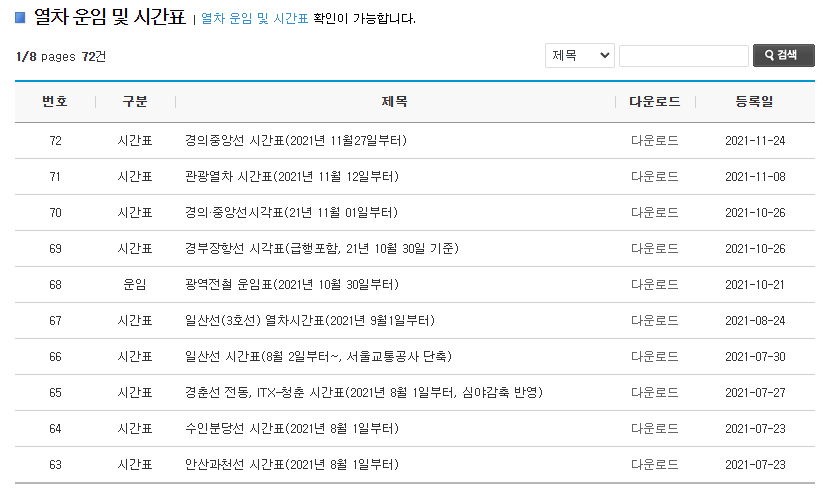Open 안산과천선 시간표(2021년 8월 1일부터) post

click(x=292, y=465)
